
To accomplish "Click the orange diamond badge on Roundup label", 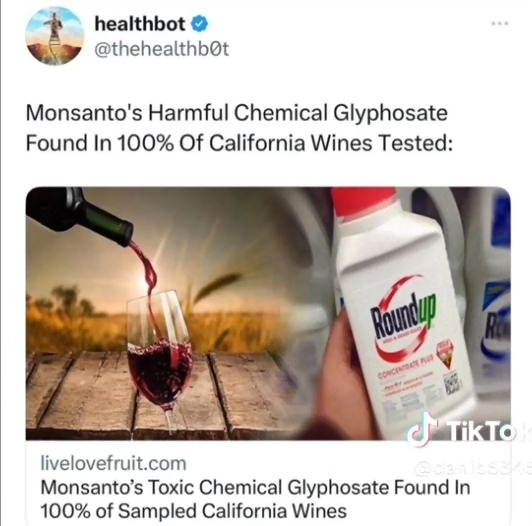I will coord(447,355).
